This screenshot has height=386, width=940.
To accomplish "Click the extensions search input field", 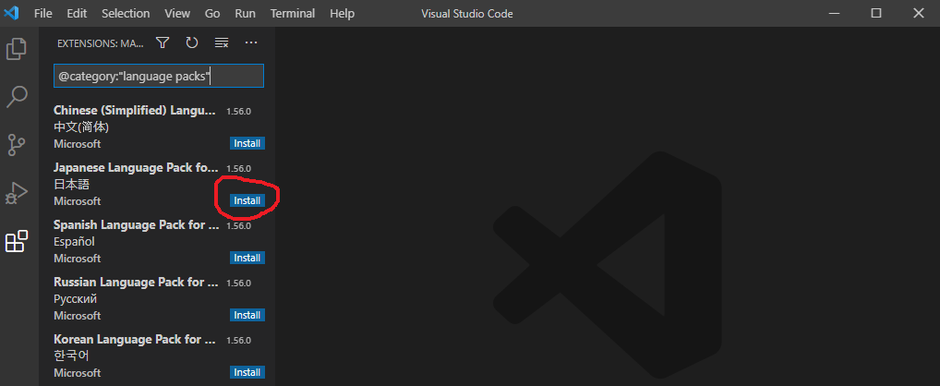I will (158, 77).
